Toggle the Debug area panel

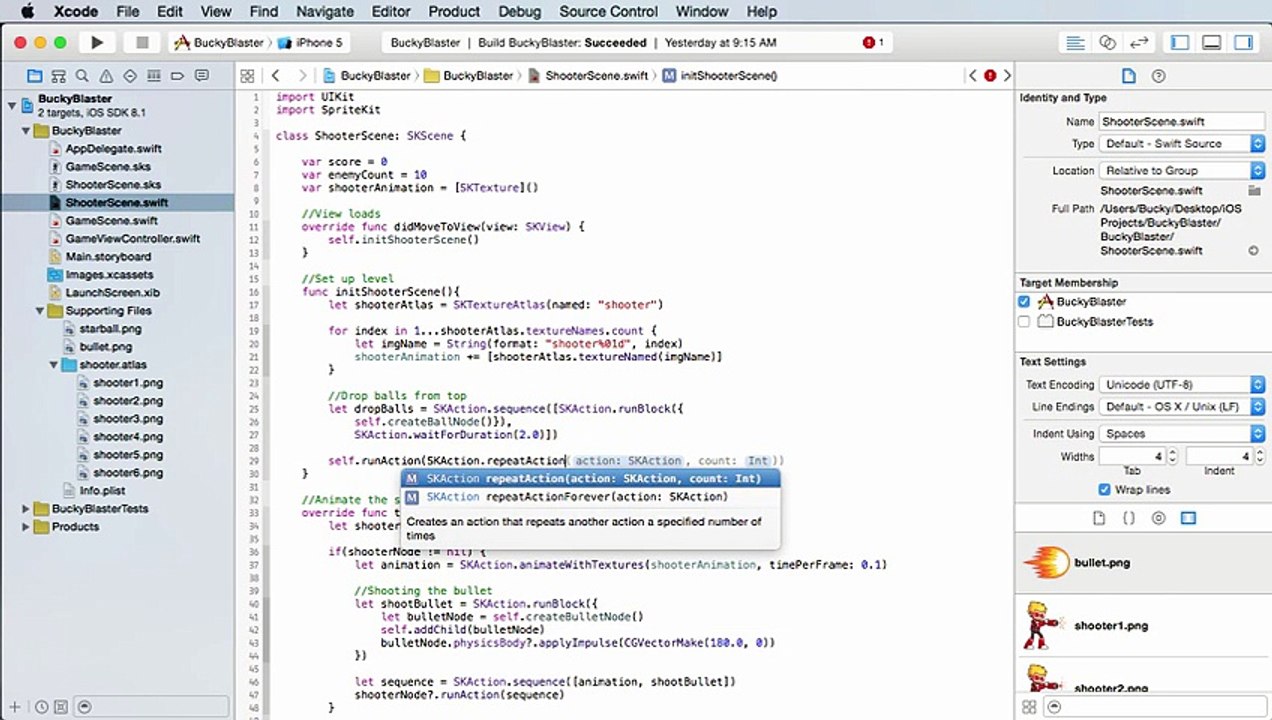(1212, 43)
